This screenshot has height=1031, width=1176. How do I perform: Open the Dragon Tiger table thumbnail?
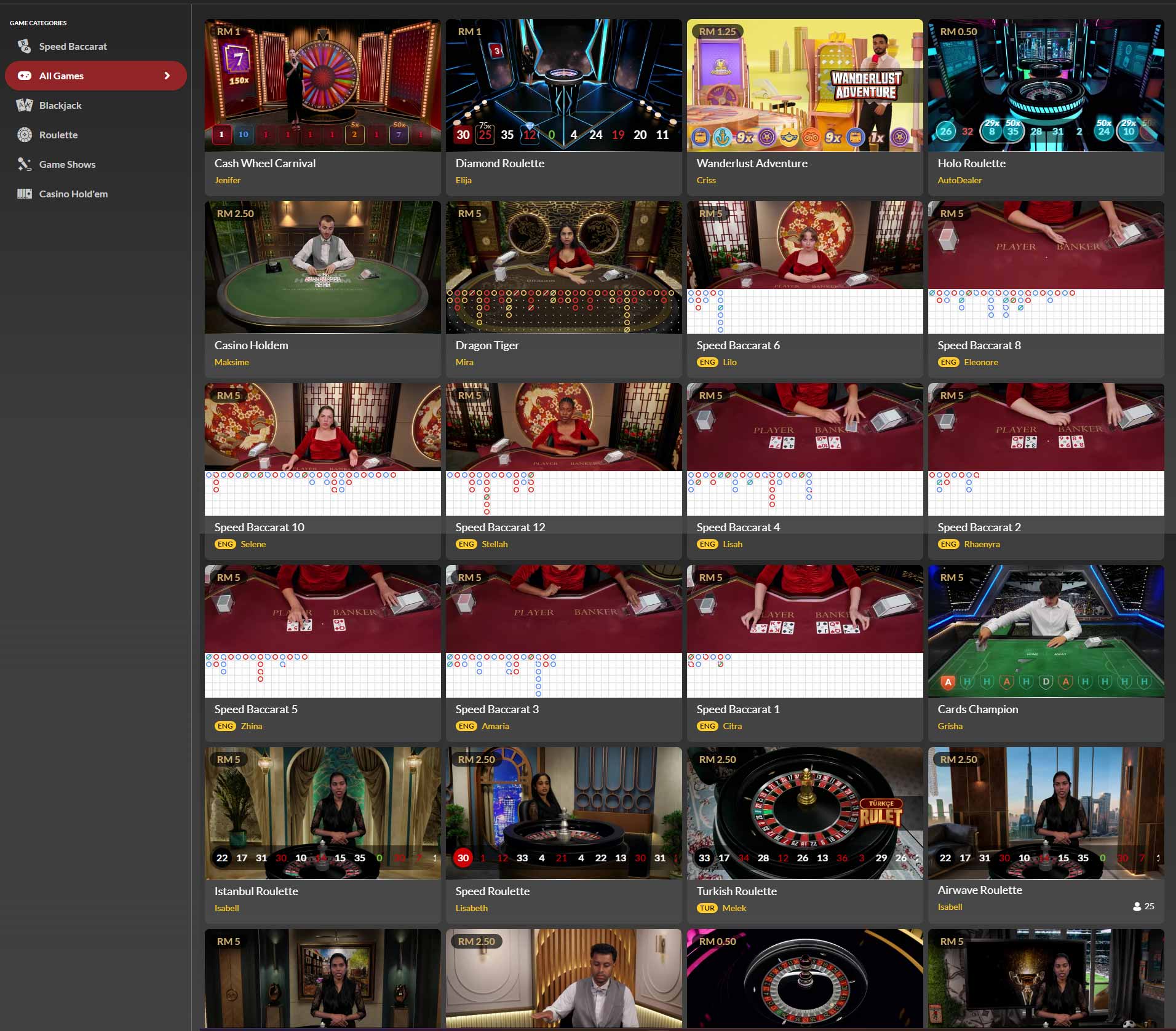[563, 267]
